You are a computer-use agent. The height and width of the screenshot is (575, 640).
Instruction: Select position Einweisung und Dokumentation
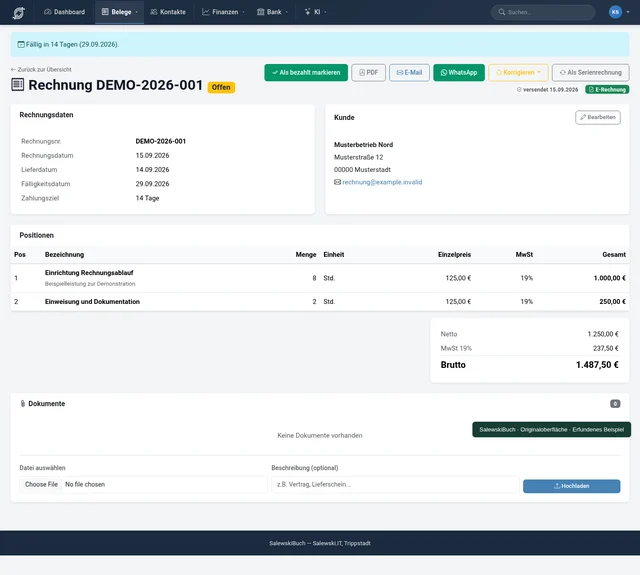click(92, 302)
